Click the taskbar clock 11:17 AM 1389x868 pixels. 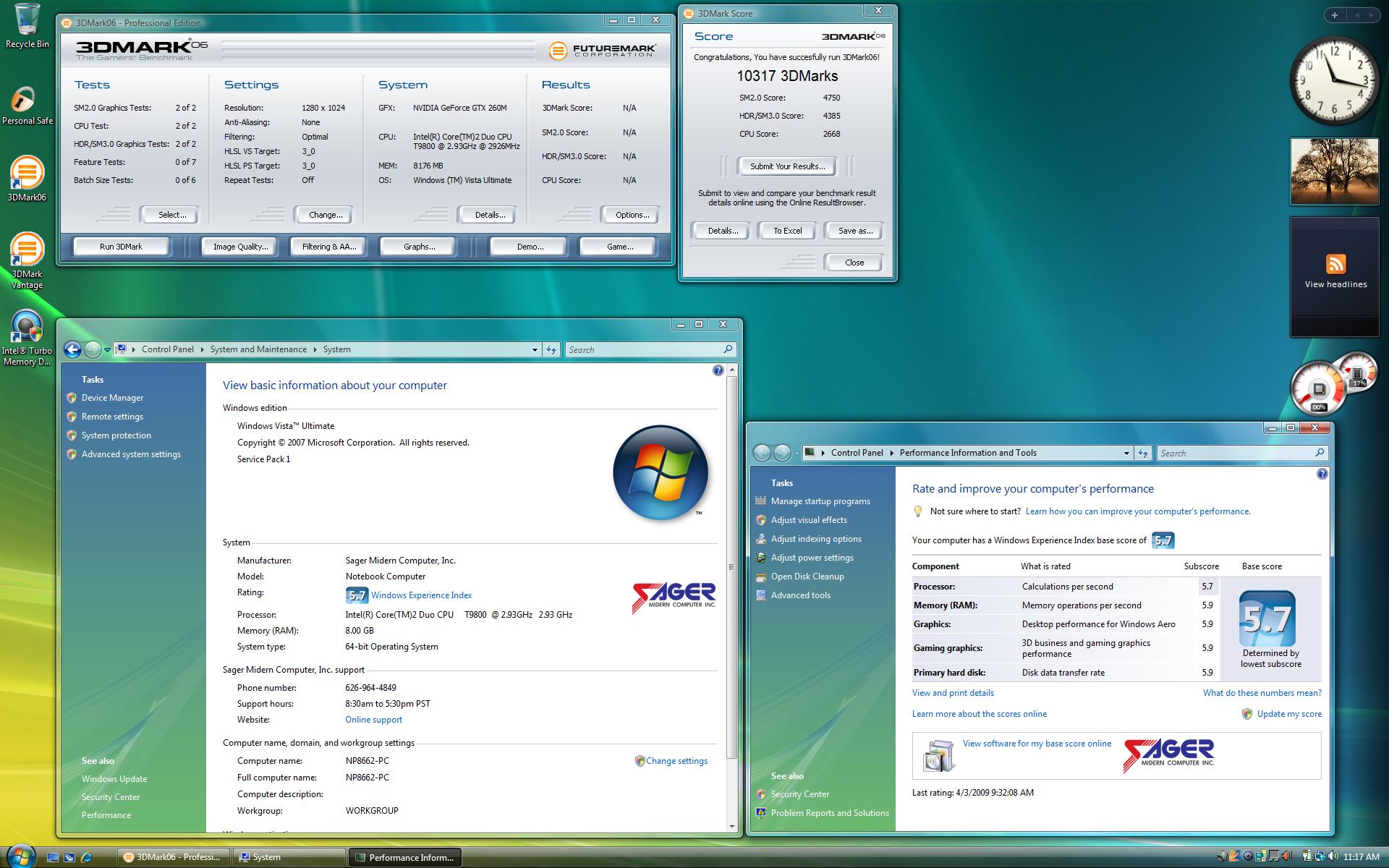(1361, 857)
